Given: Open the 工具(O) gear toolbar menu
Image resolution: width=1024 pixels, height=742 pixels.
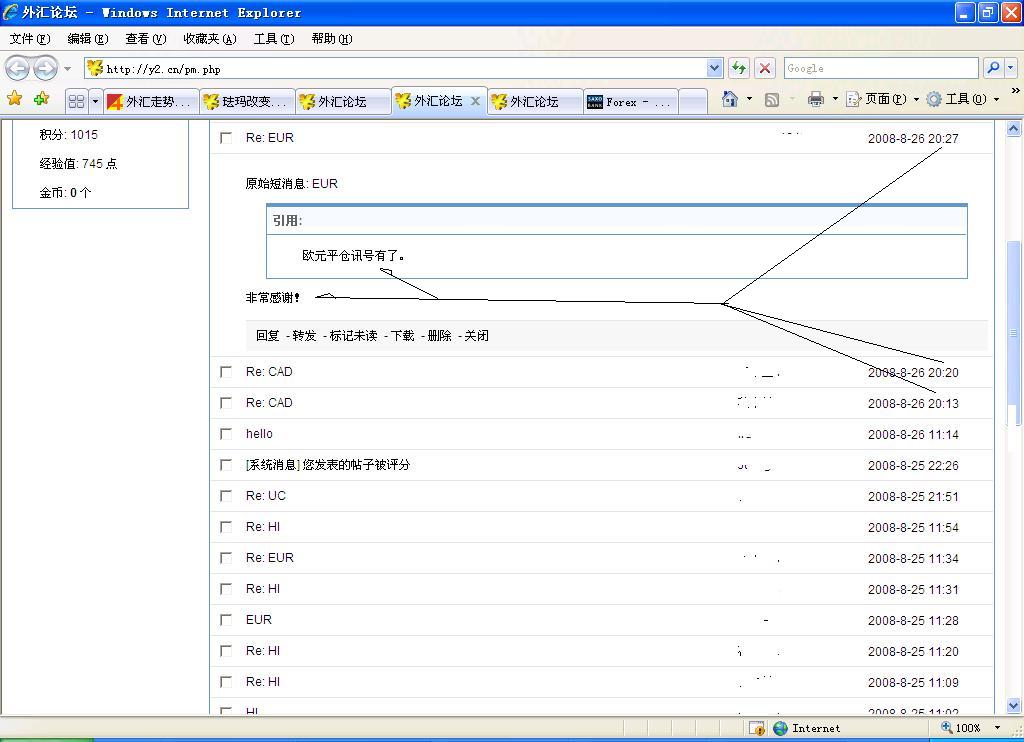Looking at the screenshot, I should pos(962,99).
